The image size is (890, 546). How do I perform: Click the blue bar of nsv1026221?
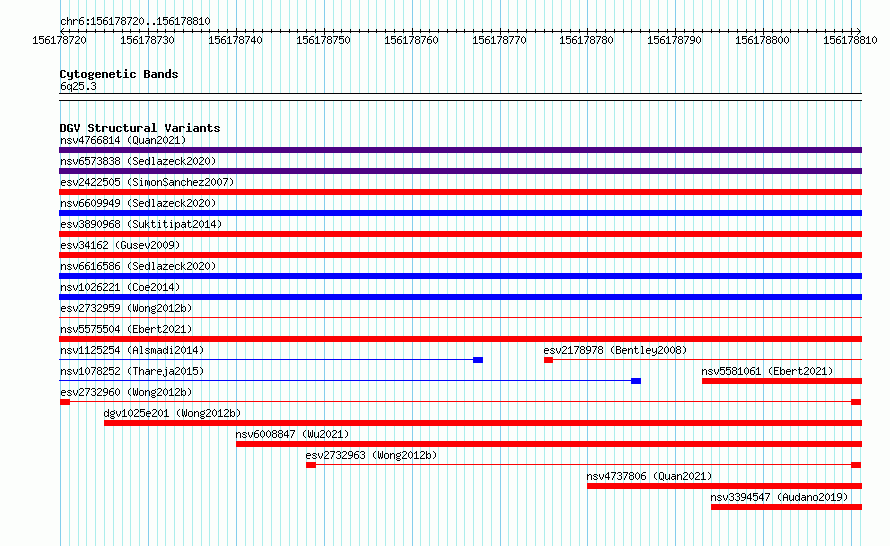[x=460, y=297]
